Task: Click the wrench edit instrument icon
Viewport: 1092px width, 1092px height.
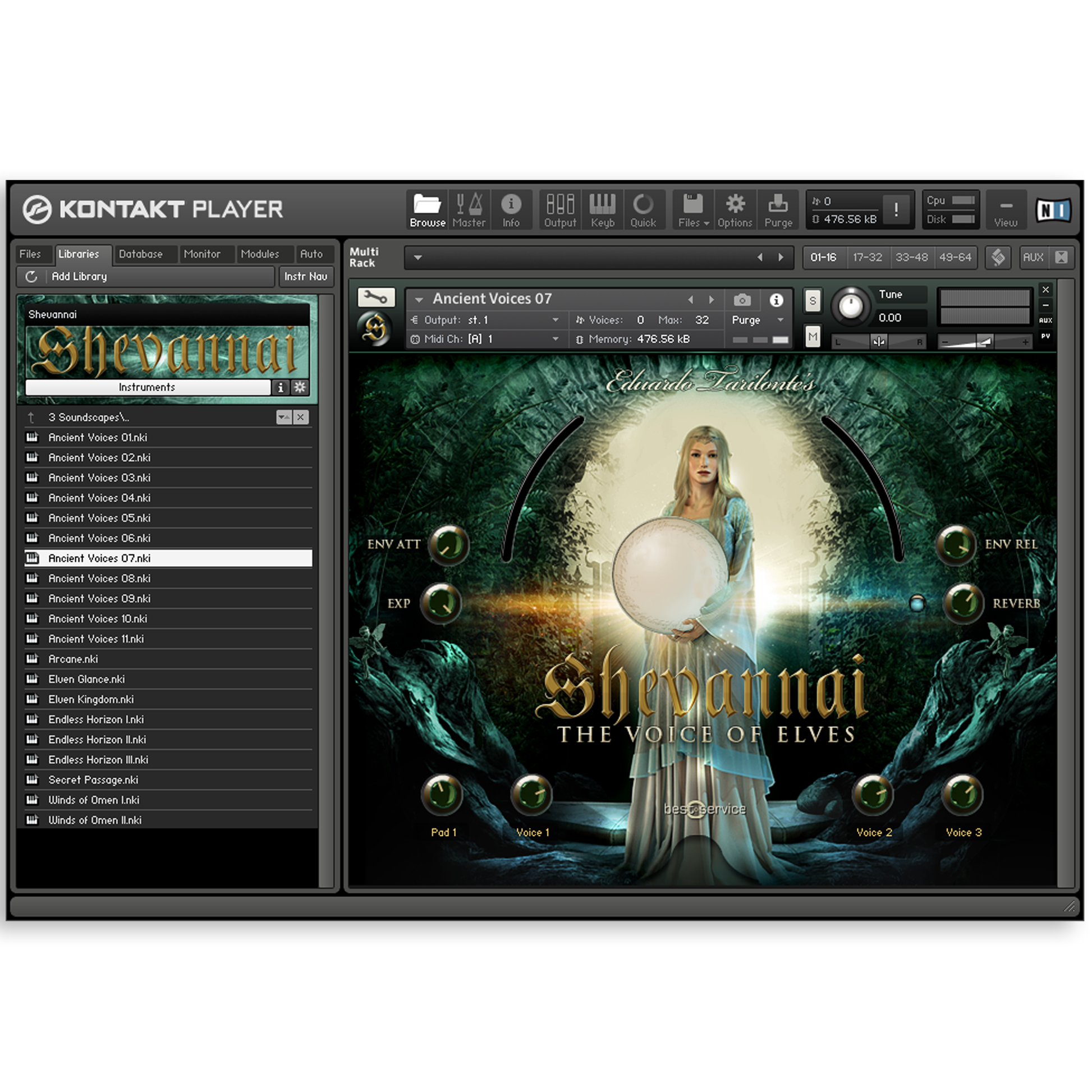Action: 376,297
